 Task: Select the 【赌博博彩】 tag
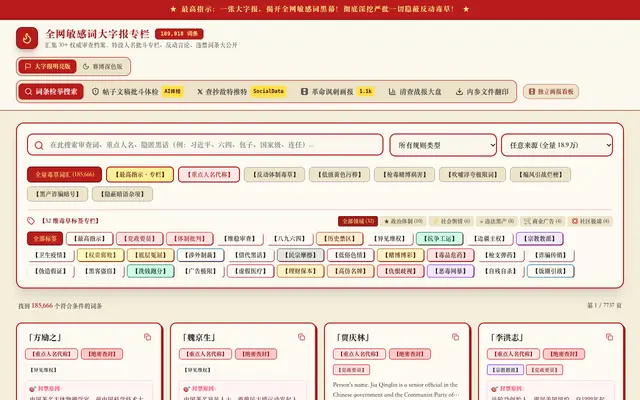[x=400, y=255]
